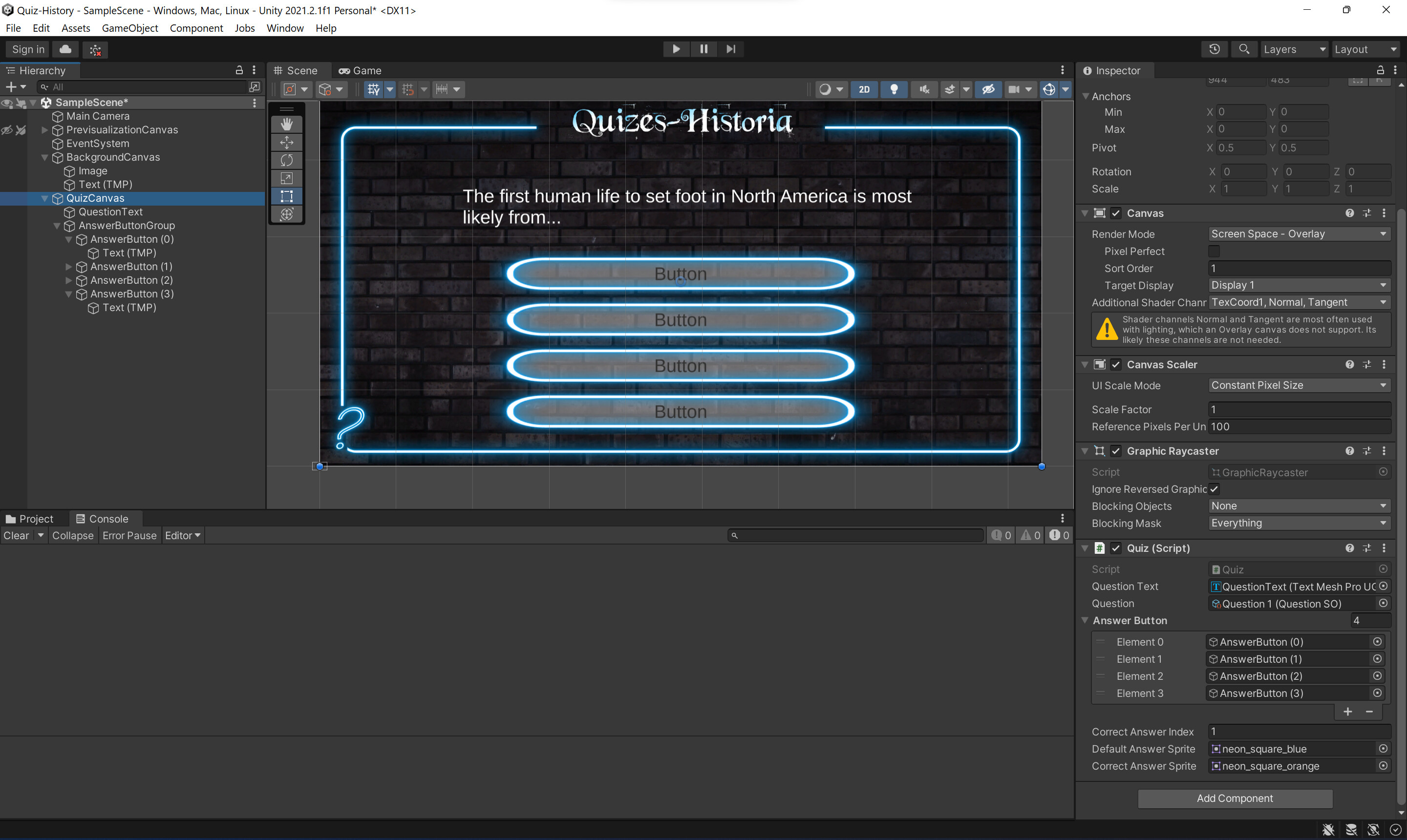Expand AnswerButton (1) in hierarchy
The image size is (1407, 840).
(x=68, y=267)
